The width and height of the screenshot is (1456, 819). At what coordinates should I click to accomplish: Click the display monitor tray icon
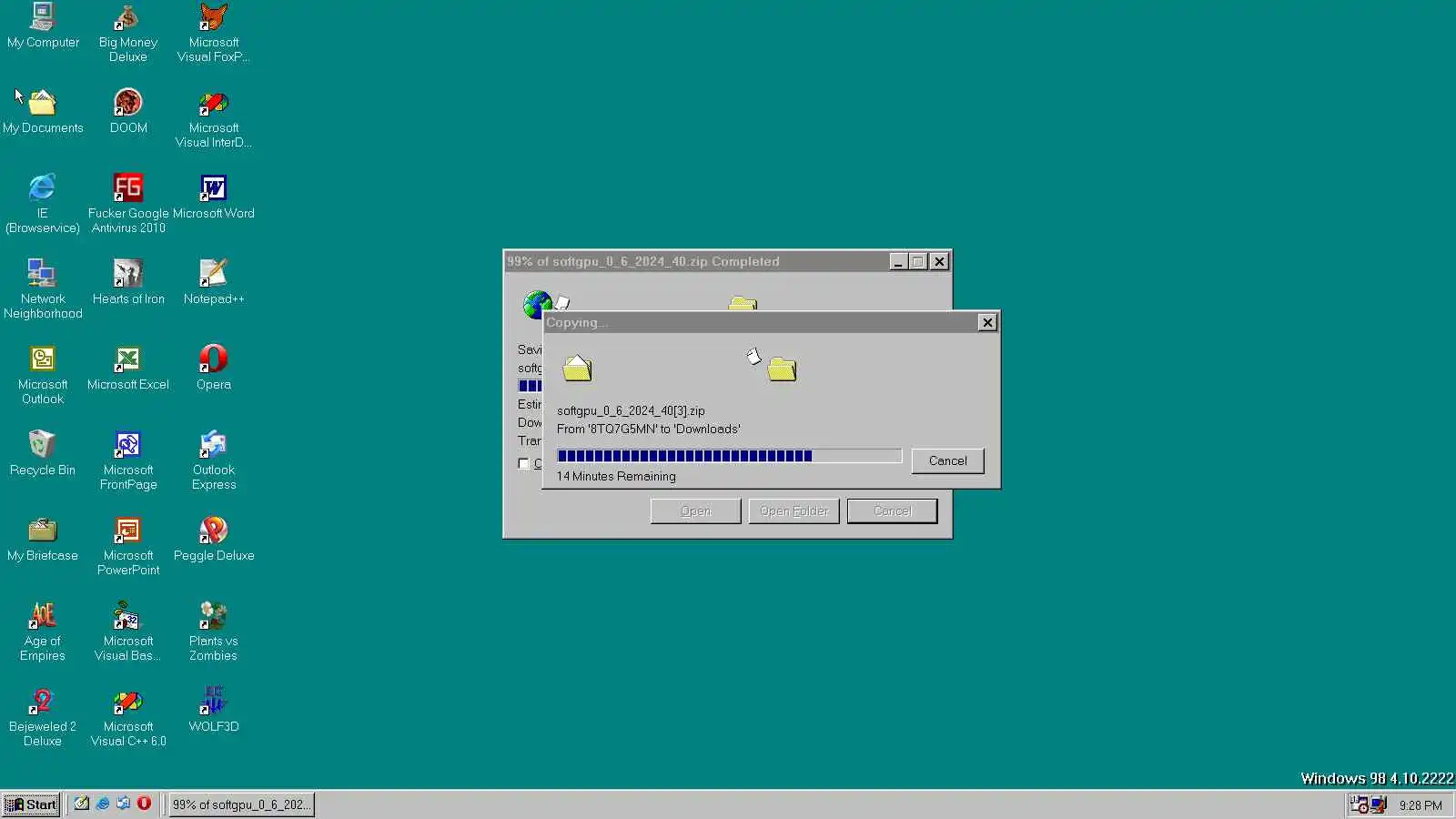coord(1379,804)
